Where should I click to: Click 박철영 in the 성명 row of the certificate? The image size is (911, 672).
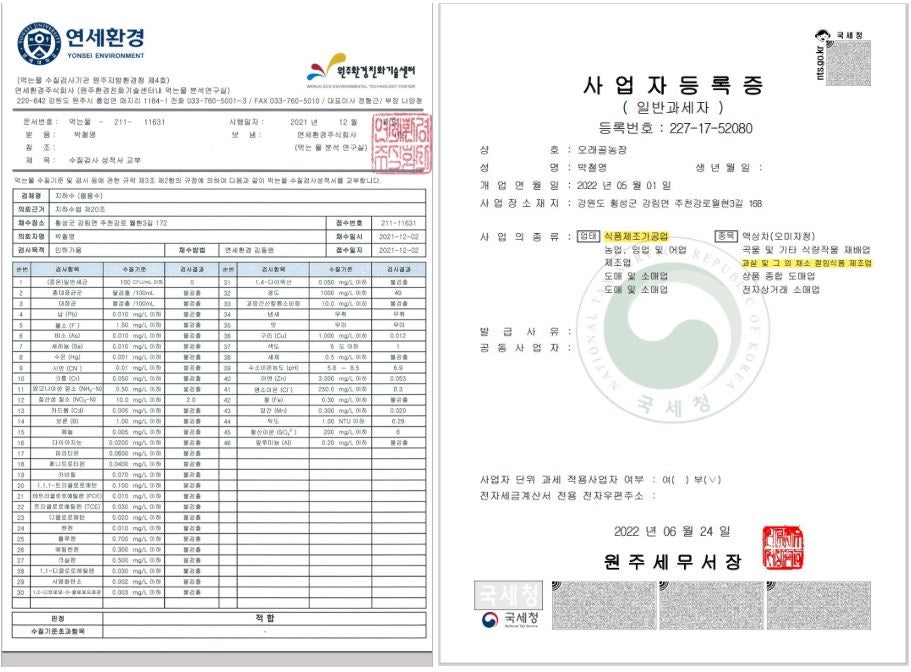point(591,168)
